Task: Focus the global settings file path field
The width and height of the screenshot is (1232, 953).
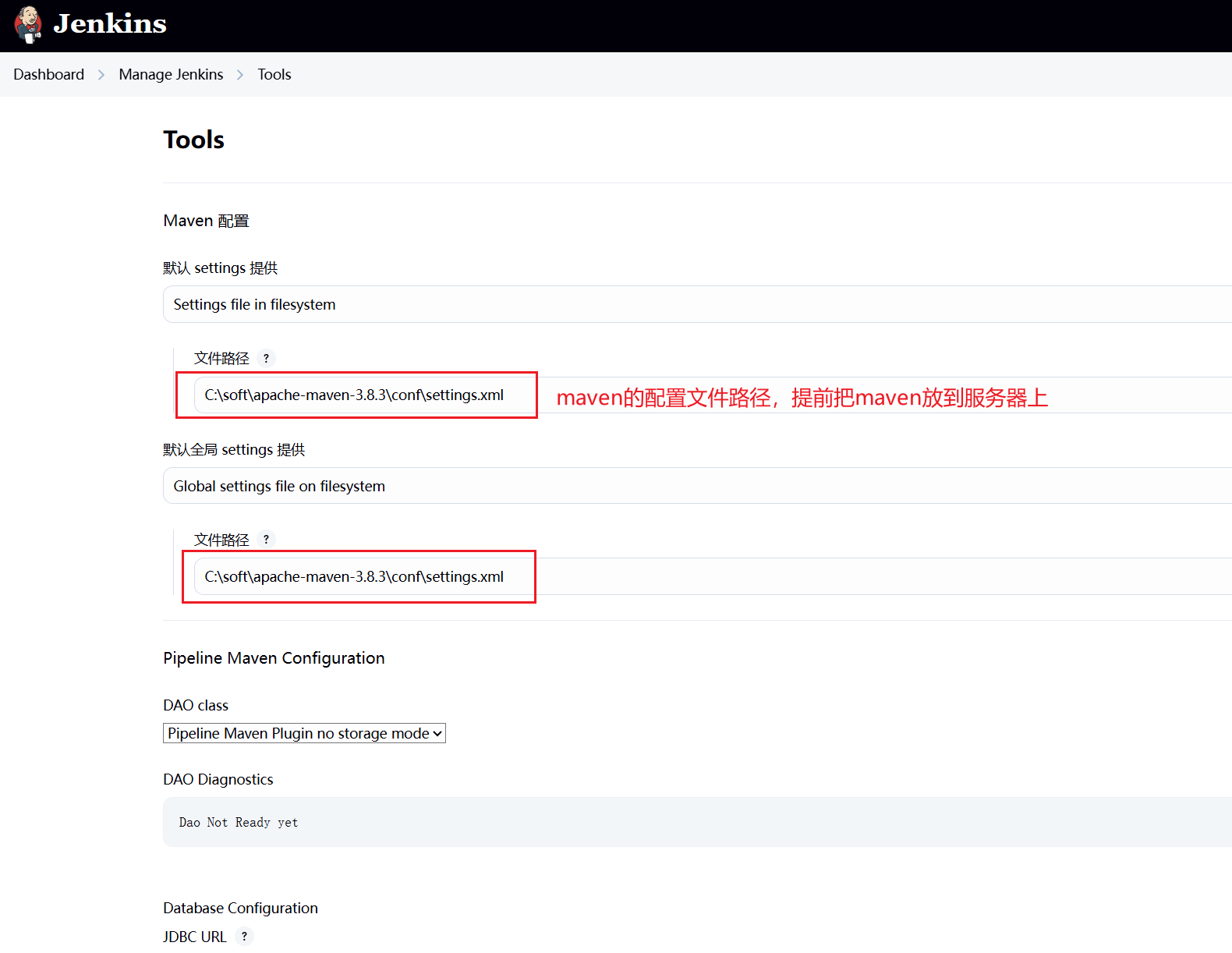Action: pyautogui.click(x=713, y=576)
